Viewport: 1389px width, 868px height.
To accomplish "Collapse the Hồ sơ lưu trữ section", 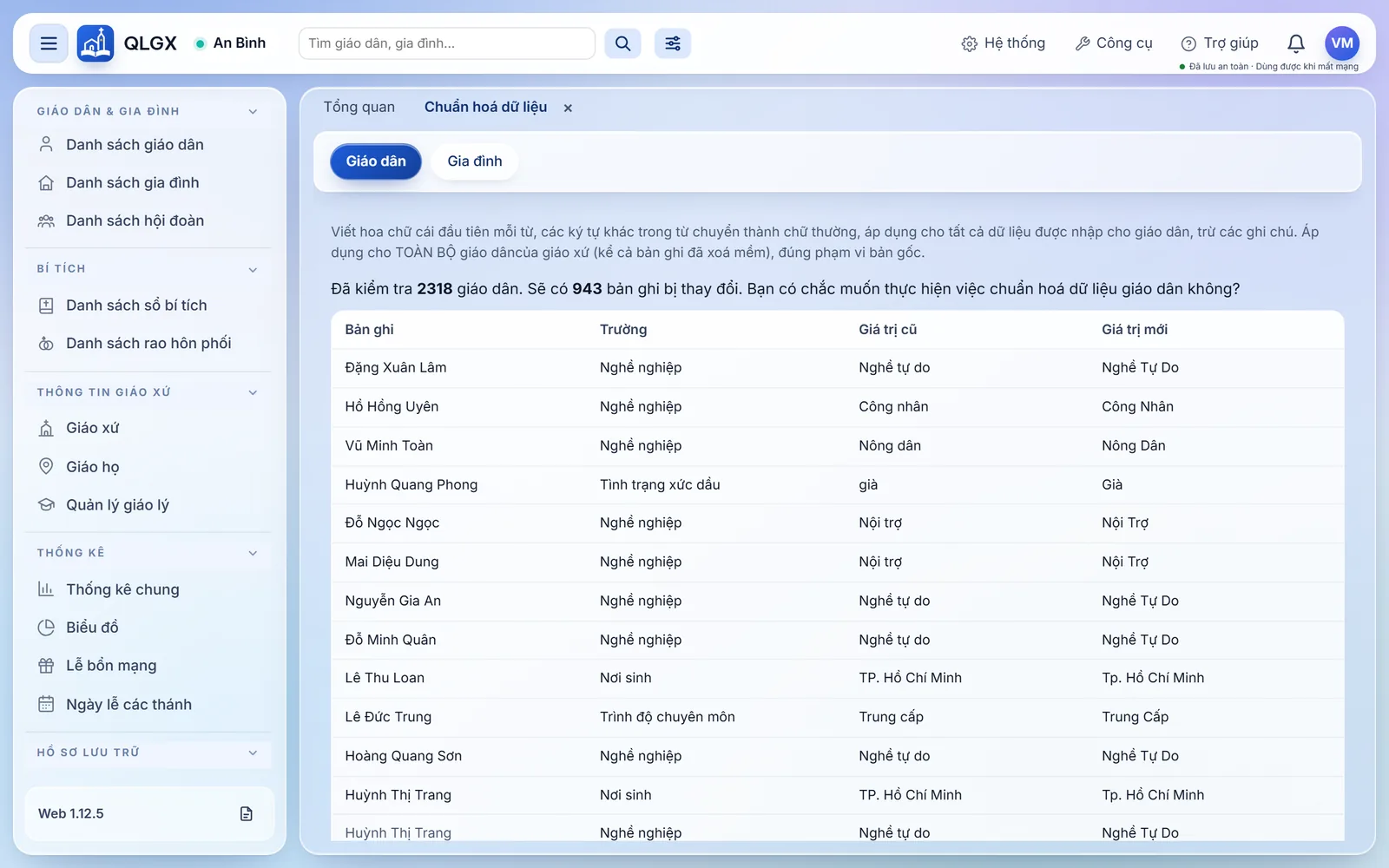I will 253,753.
